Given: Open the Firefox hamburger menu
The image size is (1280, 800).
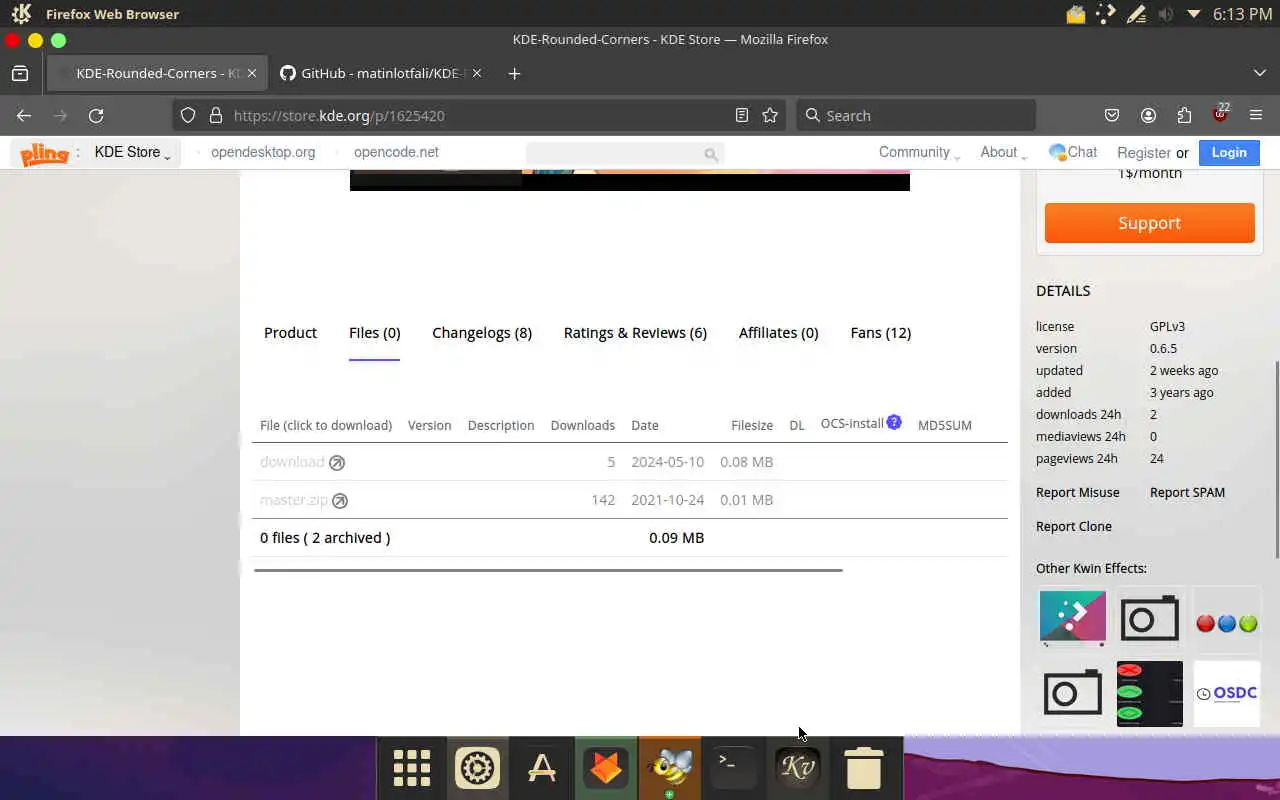Looking at the screenshot, I should pyautogui.click(x=1256, y=115).
